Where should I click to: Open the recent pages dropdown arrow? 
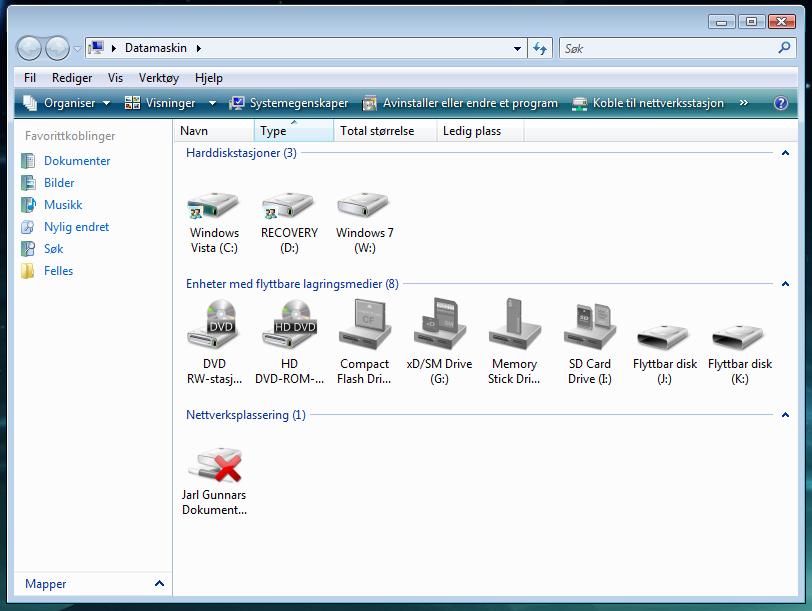coord(77,49)
